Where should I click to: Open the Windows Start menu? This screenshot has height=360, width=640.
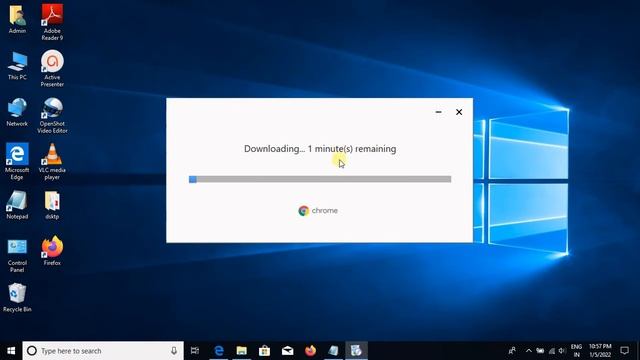11,351
